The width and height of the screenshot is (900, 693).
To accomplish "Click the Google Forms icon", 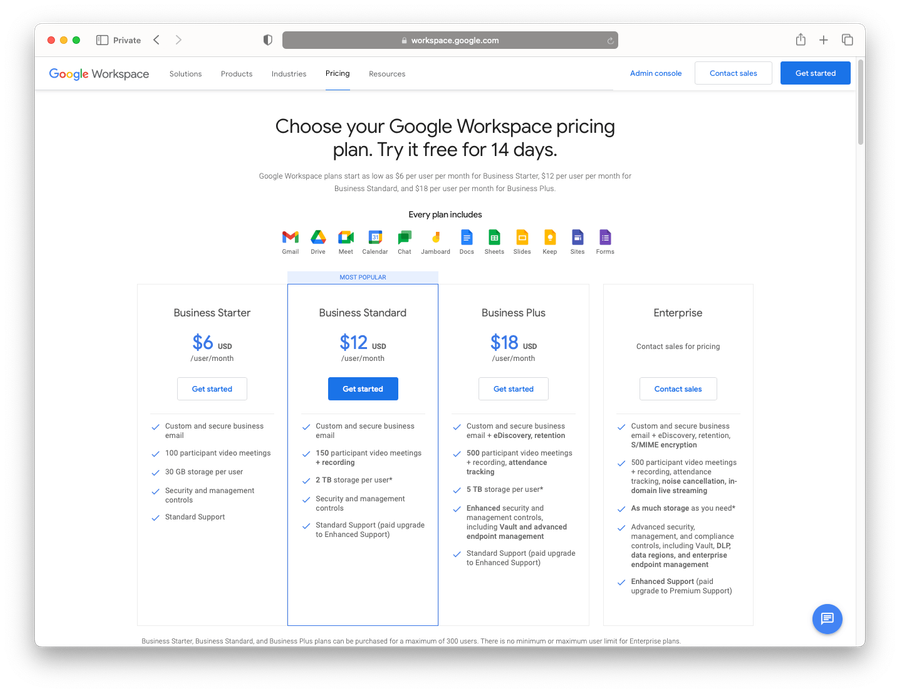I will (x=605, y=237).
